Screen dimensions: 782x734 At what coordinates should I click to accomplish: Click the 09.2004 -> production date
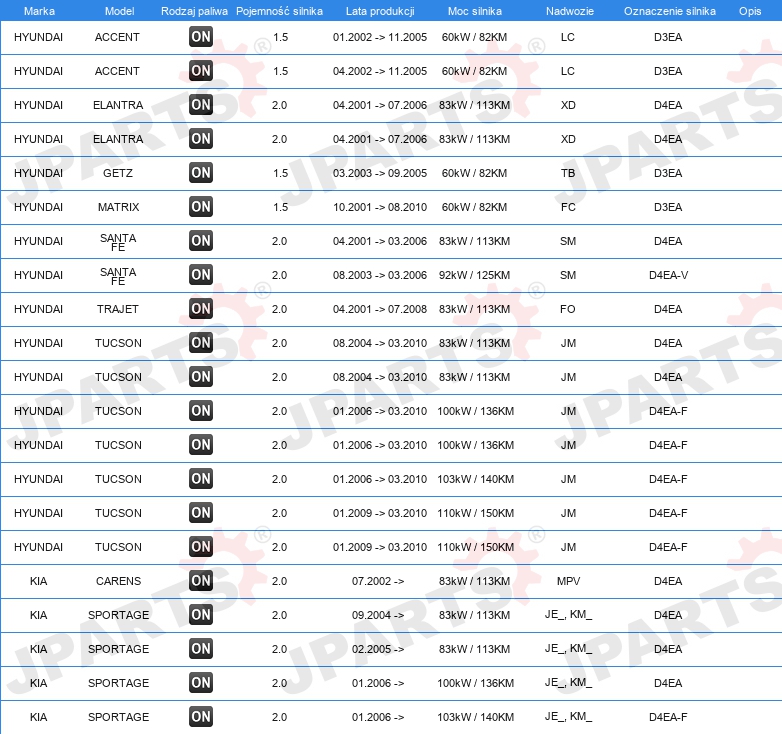pyautogui.click(x=378, y=615)
